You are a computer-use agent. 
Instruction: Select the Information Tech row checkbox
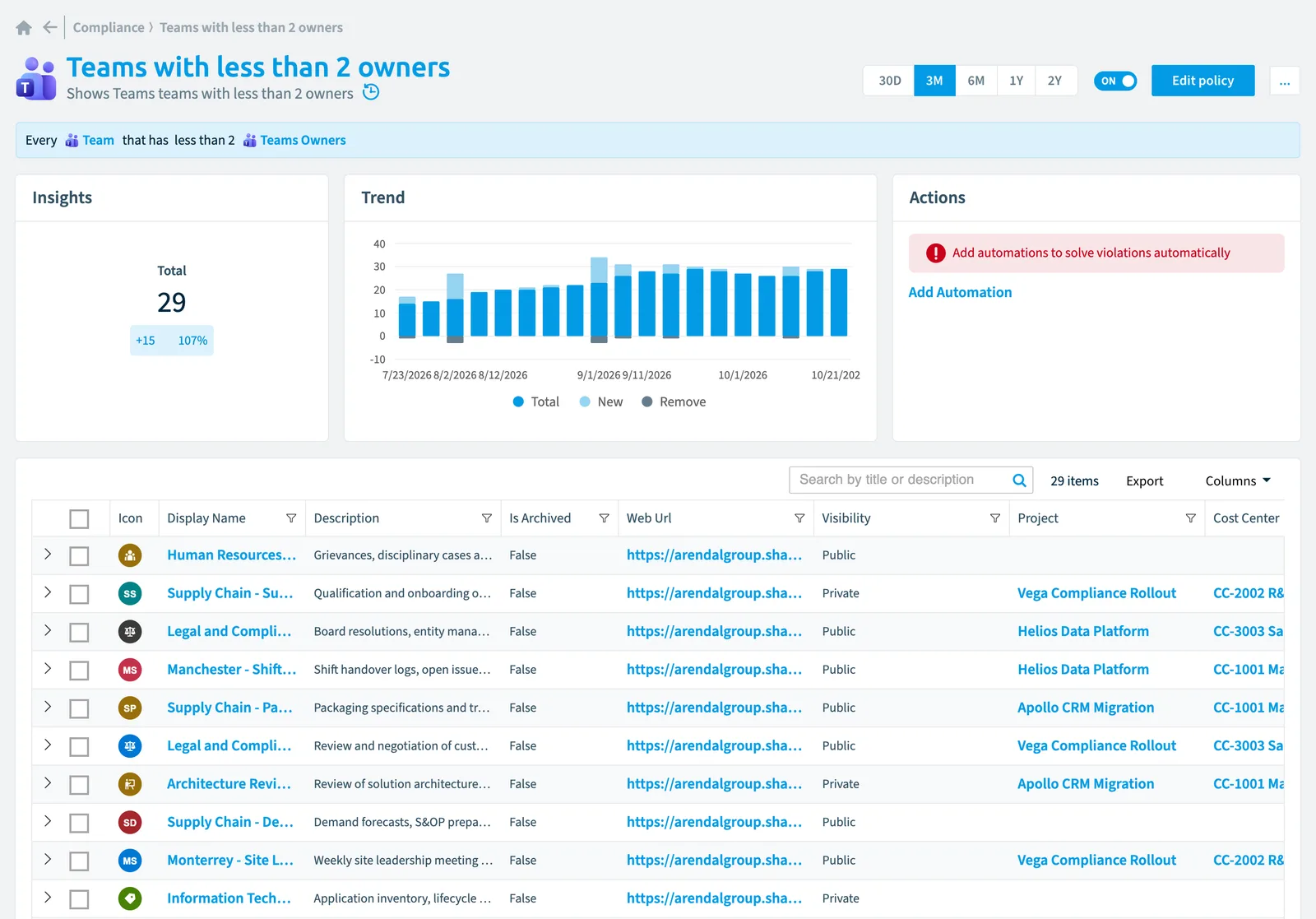click(79, 900)
